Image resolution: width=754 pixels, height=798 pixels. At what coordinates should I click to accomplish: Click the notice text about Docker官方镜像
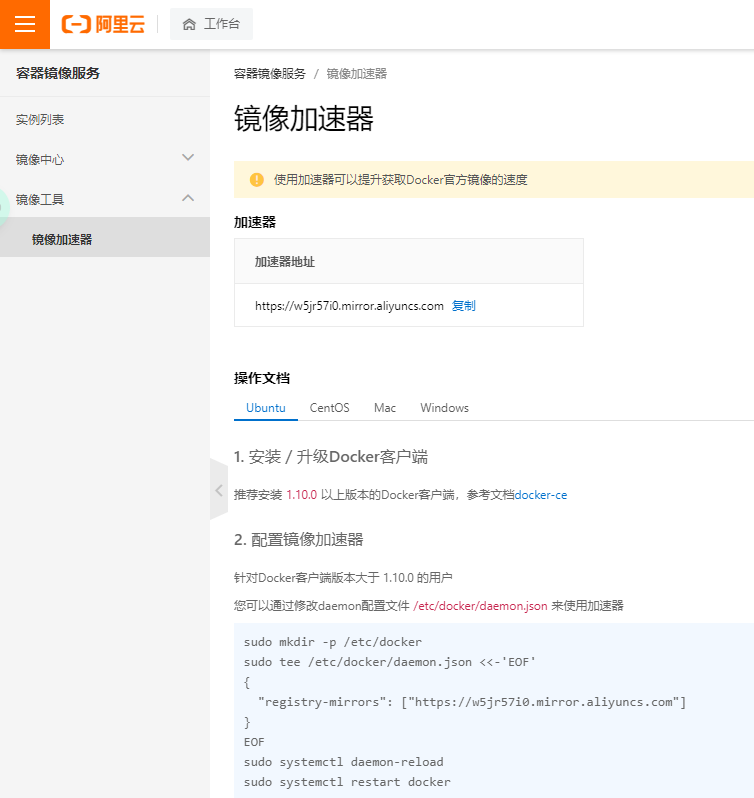[x=400, y=180]
